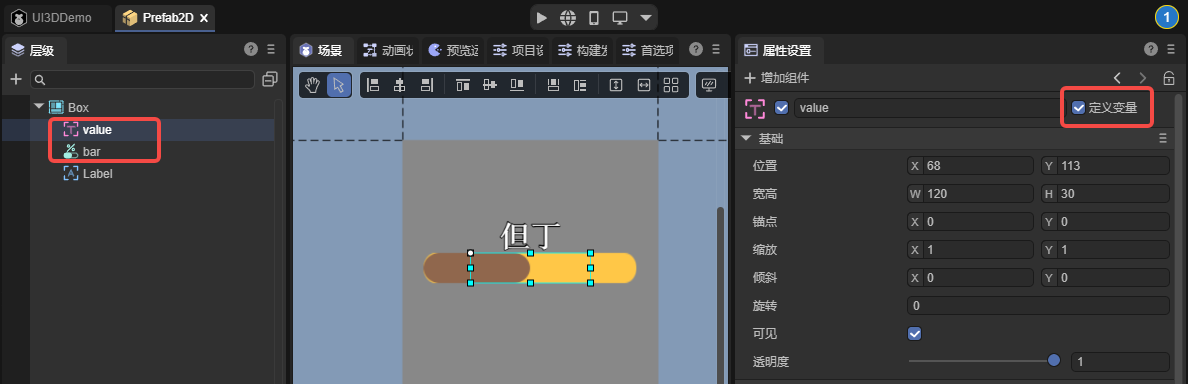Viewport: 1188px width, 384px height.
Task: Collapse the Box node in hierarchy
Action: [x=39, y=108]
